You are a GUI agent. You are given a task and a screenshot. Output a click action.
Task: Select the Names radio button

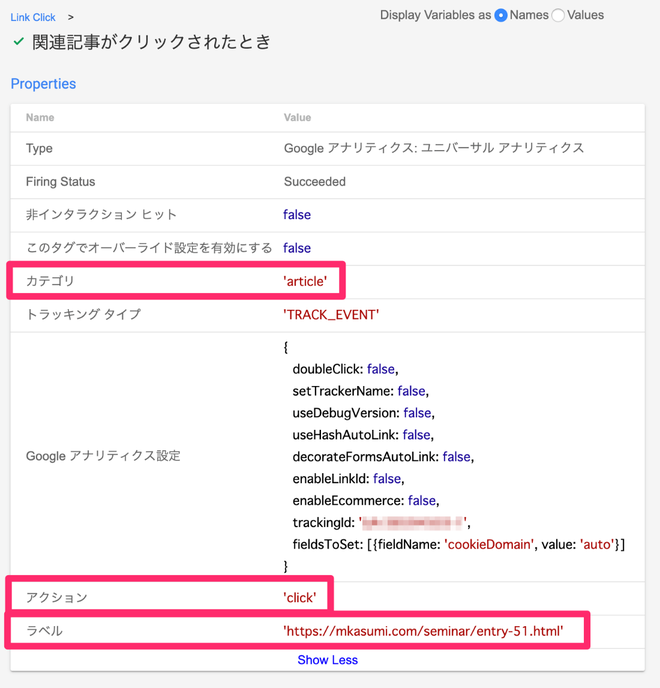click(x=501, y=15)
